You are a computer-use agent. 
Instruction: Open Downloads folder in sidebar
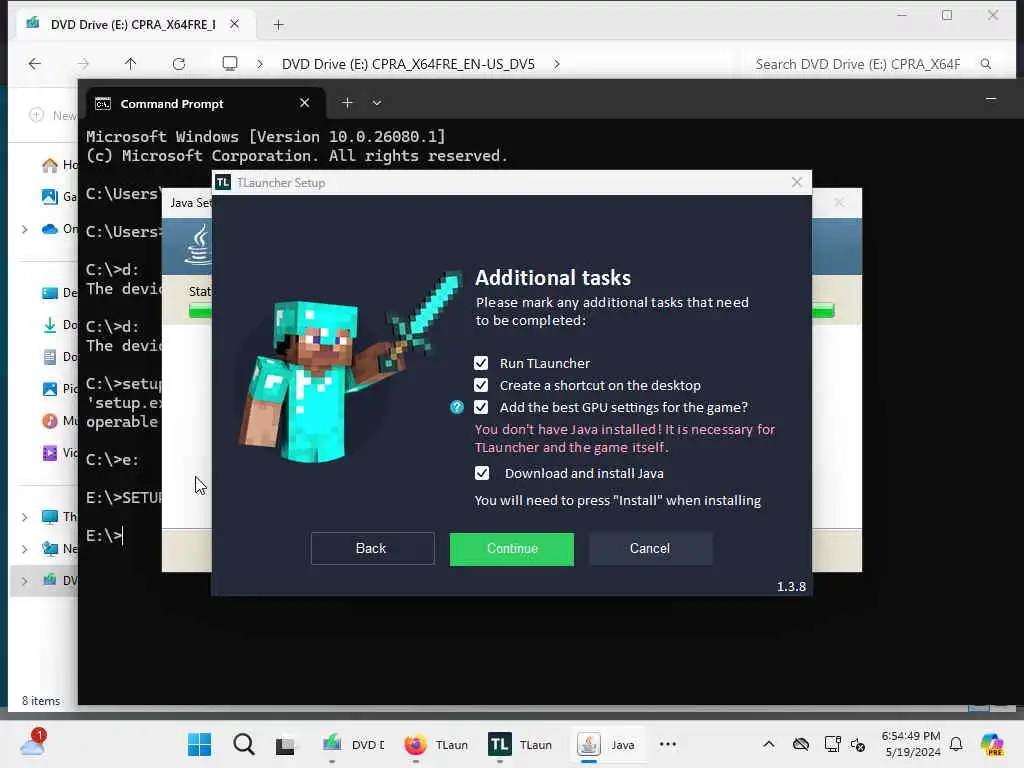59,325
